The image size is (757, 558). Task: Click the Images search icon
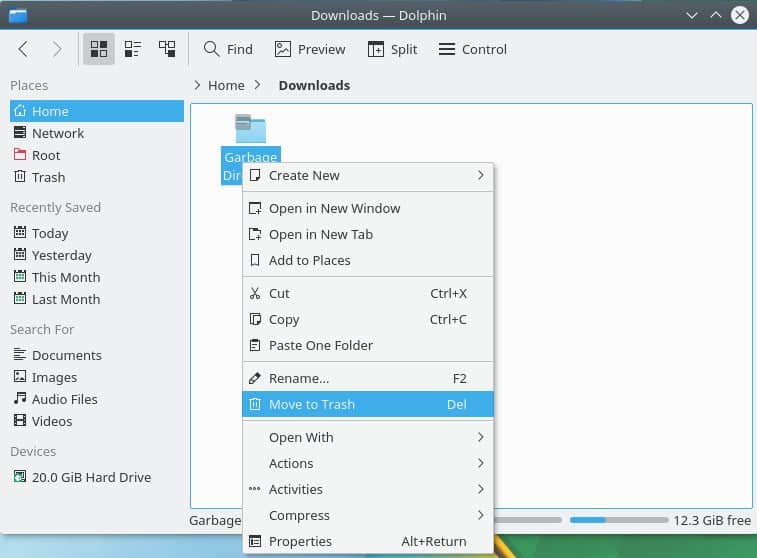20,377
